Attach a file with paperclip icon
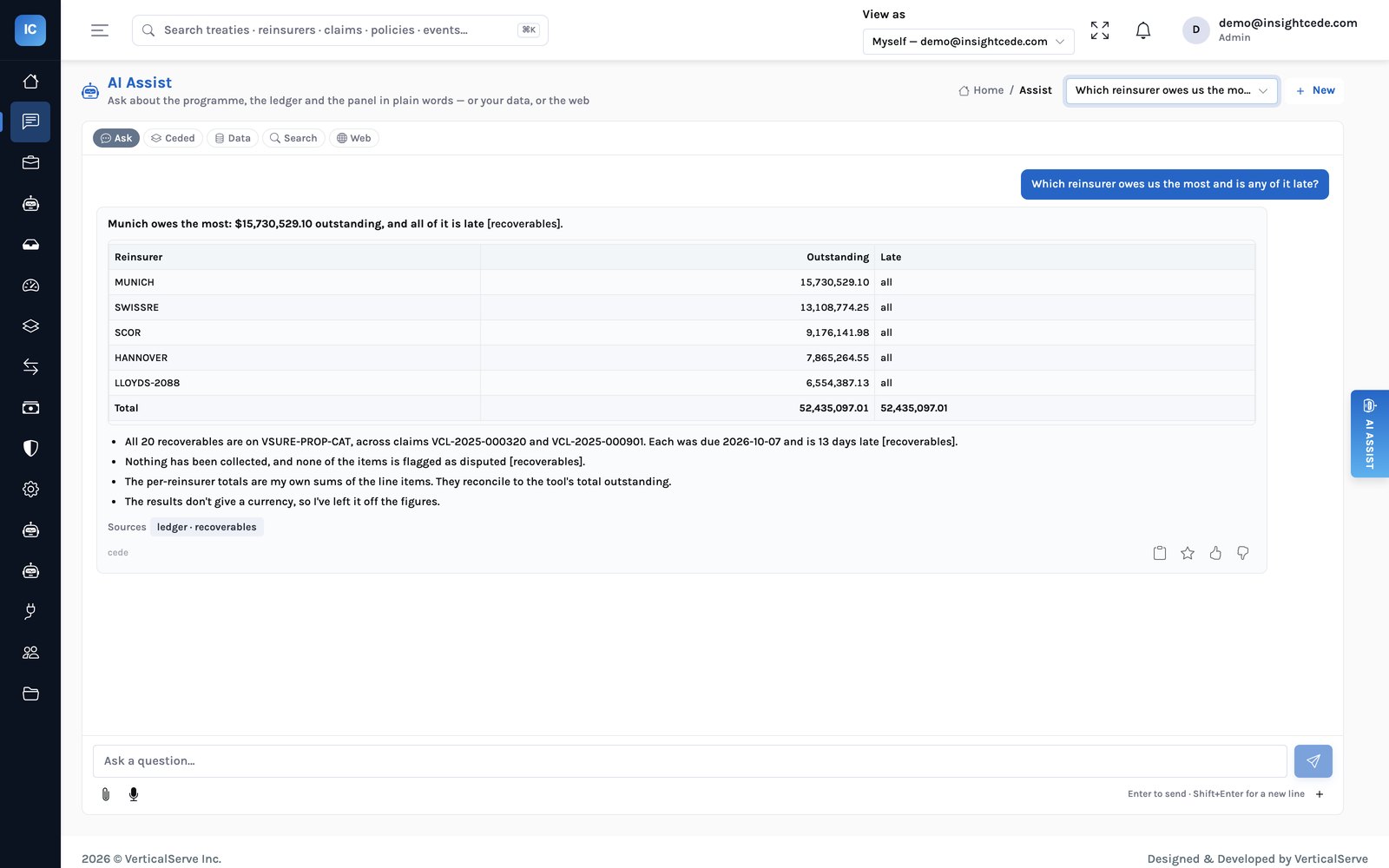This screenshot has height=868, width=1389. (106, 794)
